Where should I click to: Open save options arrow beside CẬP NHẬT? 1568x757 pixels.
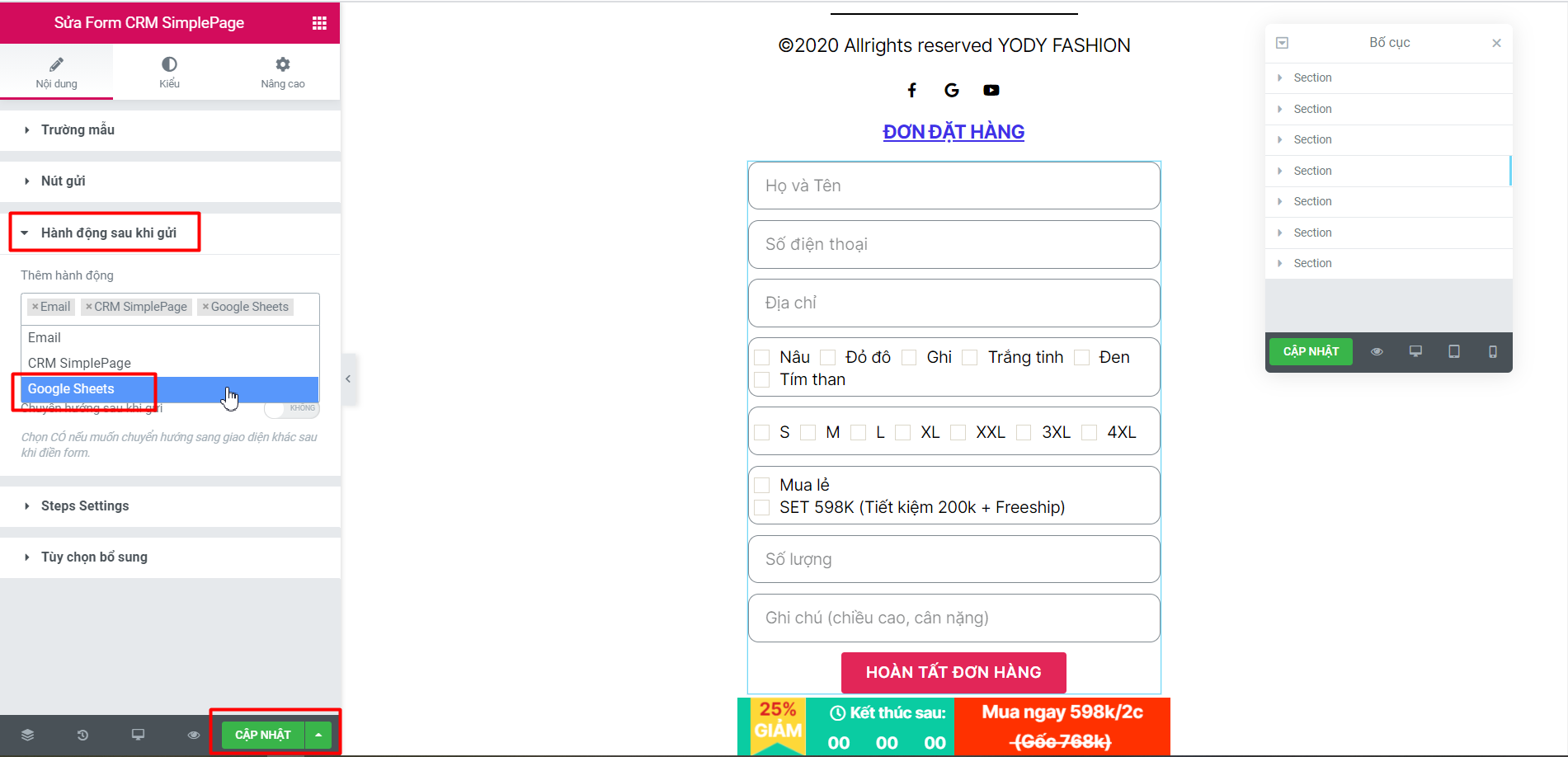318,735
